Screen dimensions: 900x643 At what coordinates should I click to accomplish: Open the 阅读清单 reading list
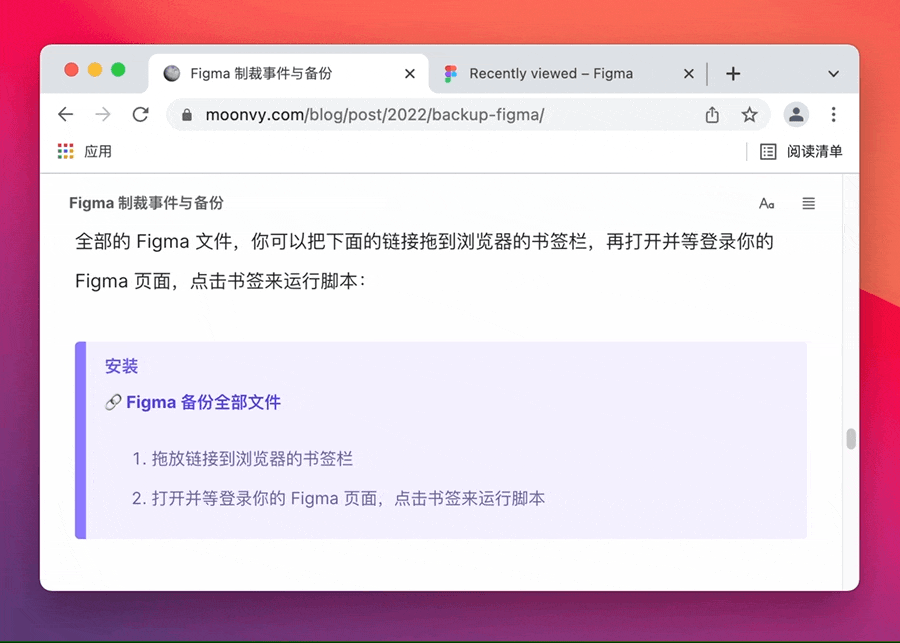click(x=802, y=152)
